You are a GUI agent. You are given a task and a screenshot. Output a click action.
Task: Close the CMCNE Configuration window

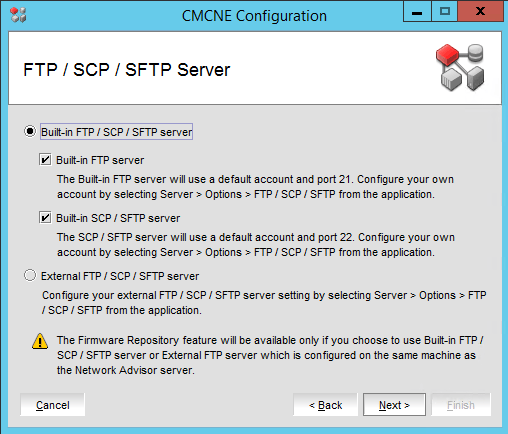coord(480,12)
